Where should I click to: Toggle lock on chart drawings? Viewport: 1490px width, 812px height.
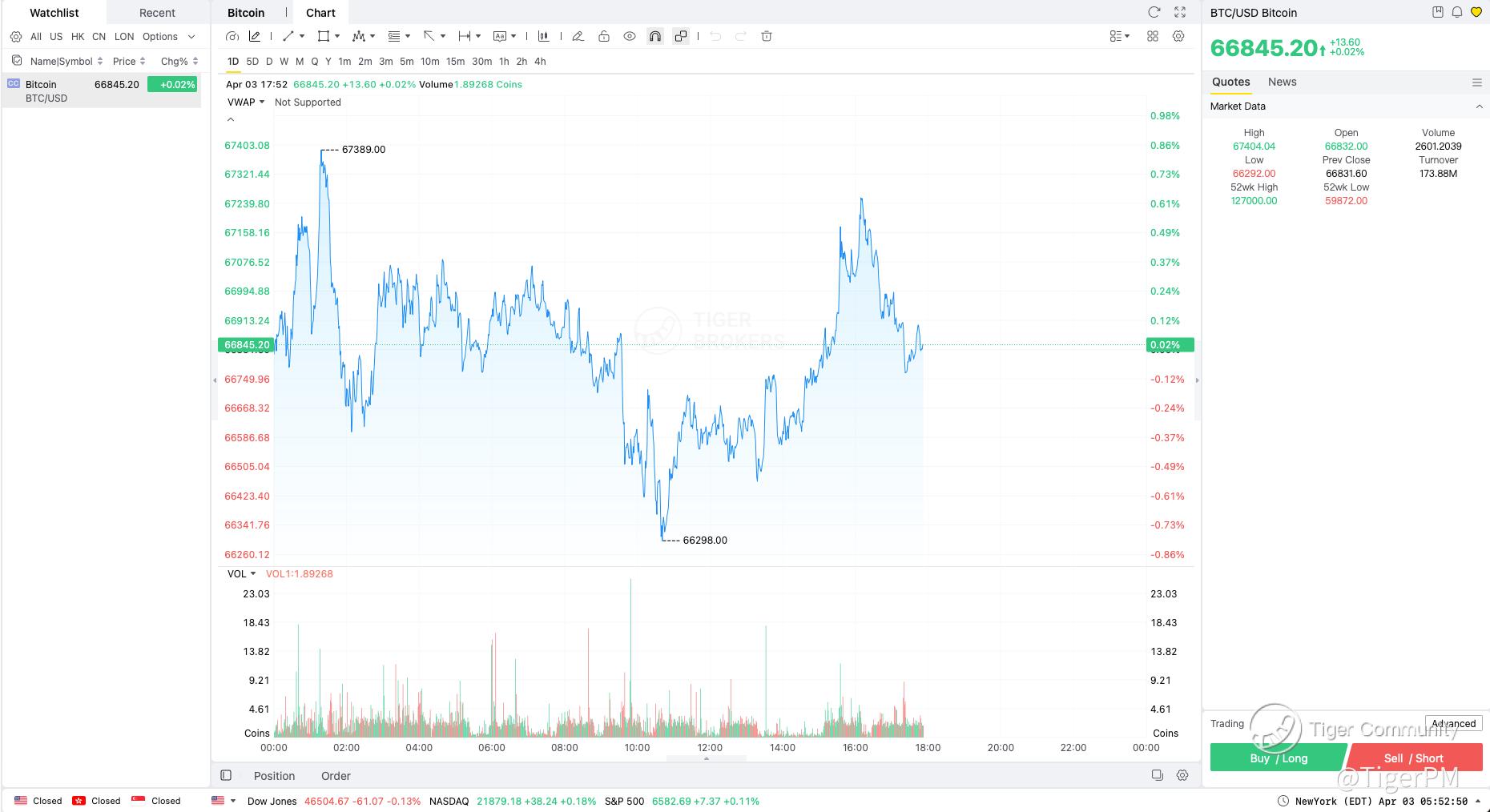click(x=604, y=36)
